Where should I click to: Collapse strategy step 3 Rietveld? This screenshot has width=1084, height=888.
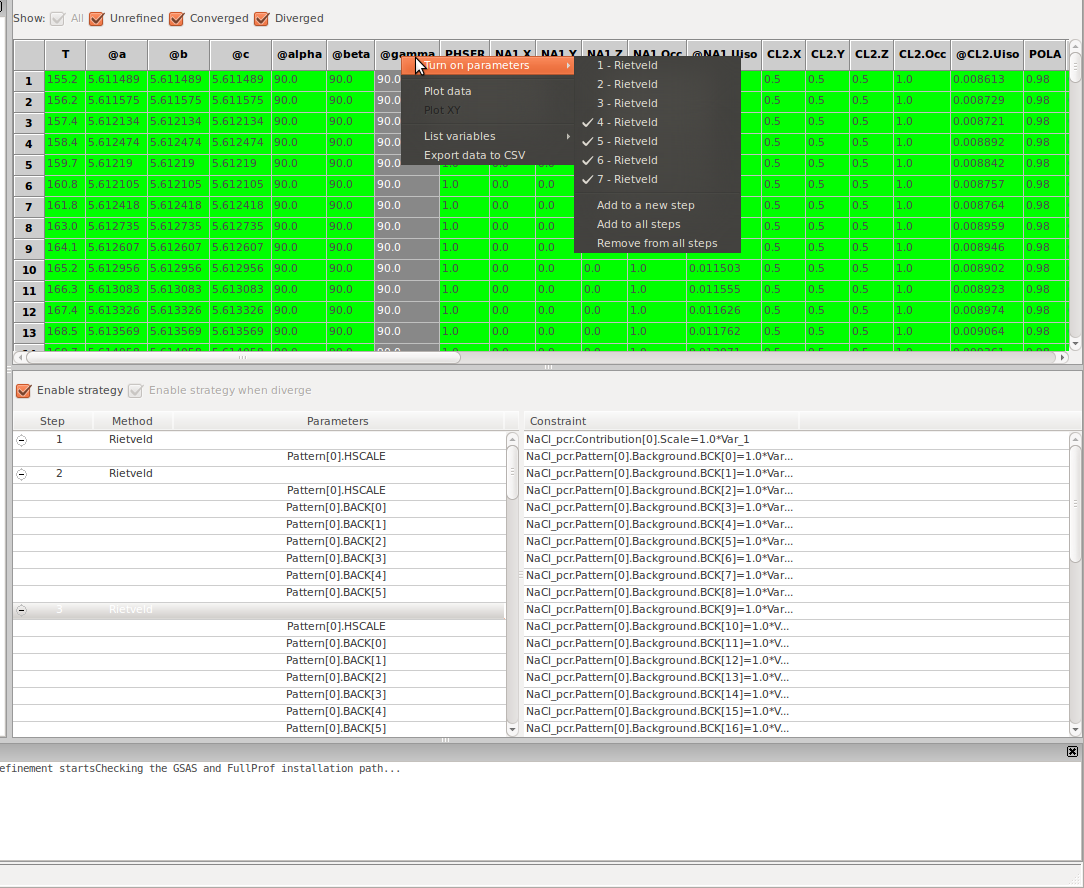21,610
